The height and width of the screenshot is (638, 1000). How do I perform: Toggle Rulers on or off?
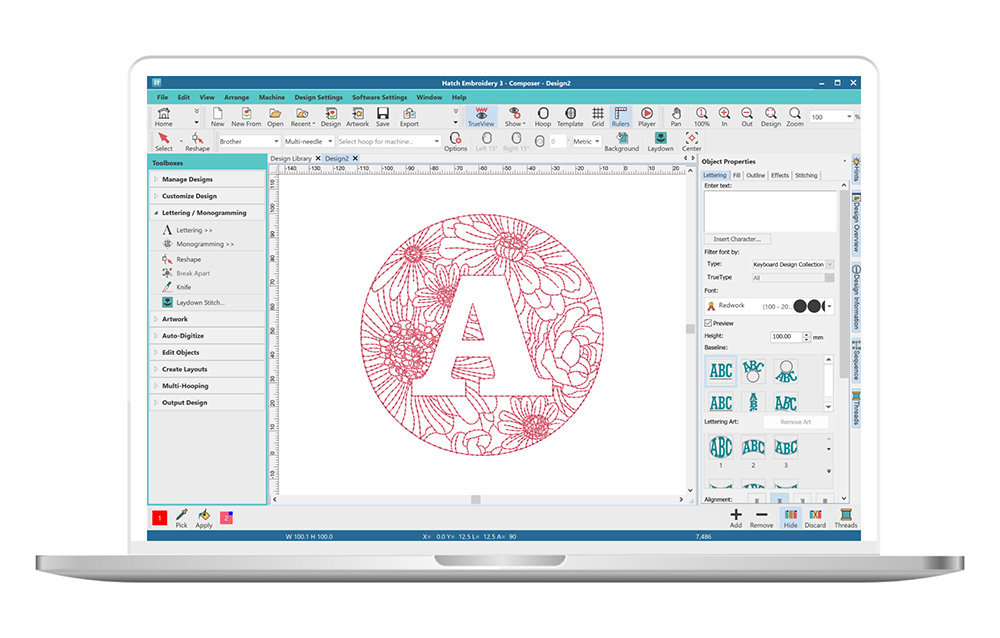coord(621,115)
